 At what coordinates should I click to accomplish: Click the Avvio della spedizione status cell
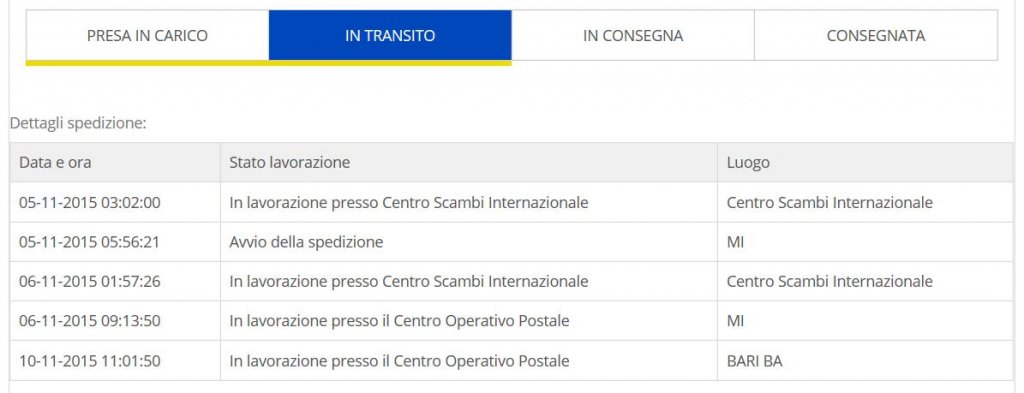(x=469, y=242)
